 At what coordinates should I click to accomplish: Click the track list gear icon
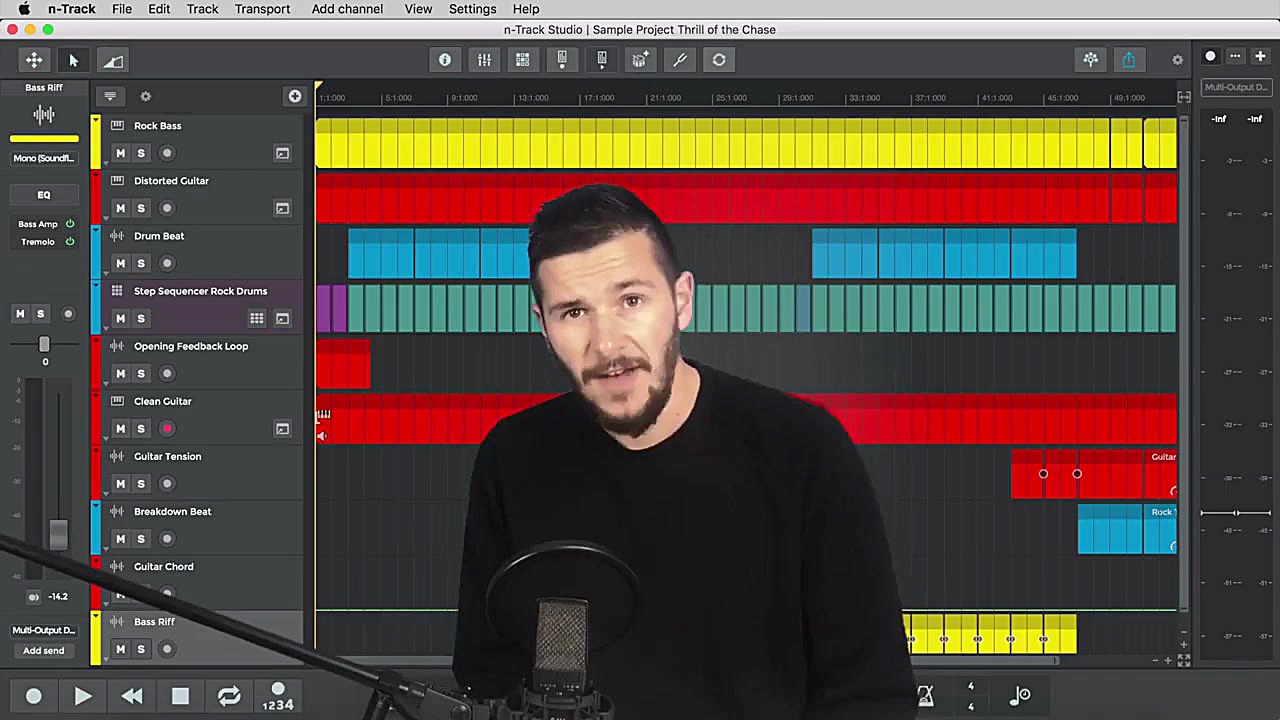(145, 96)
